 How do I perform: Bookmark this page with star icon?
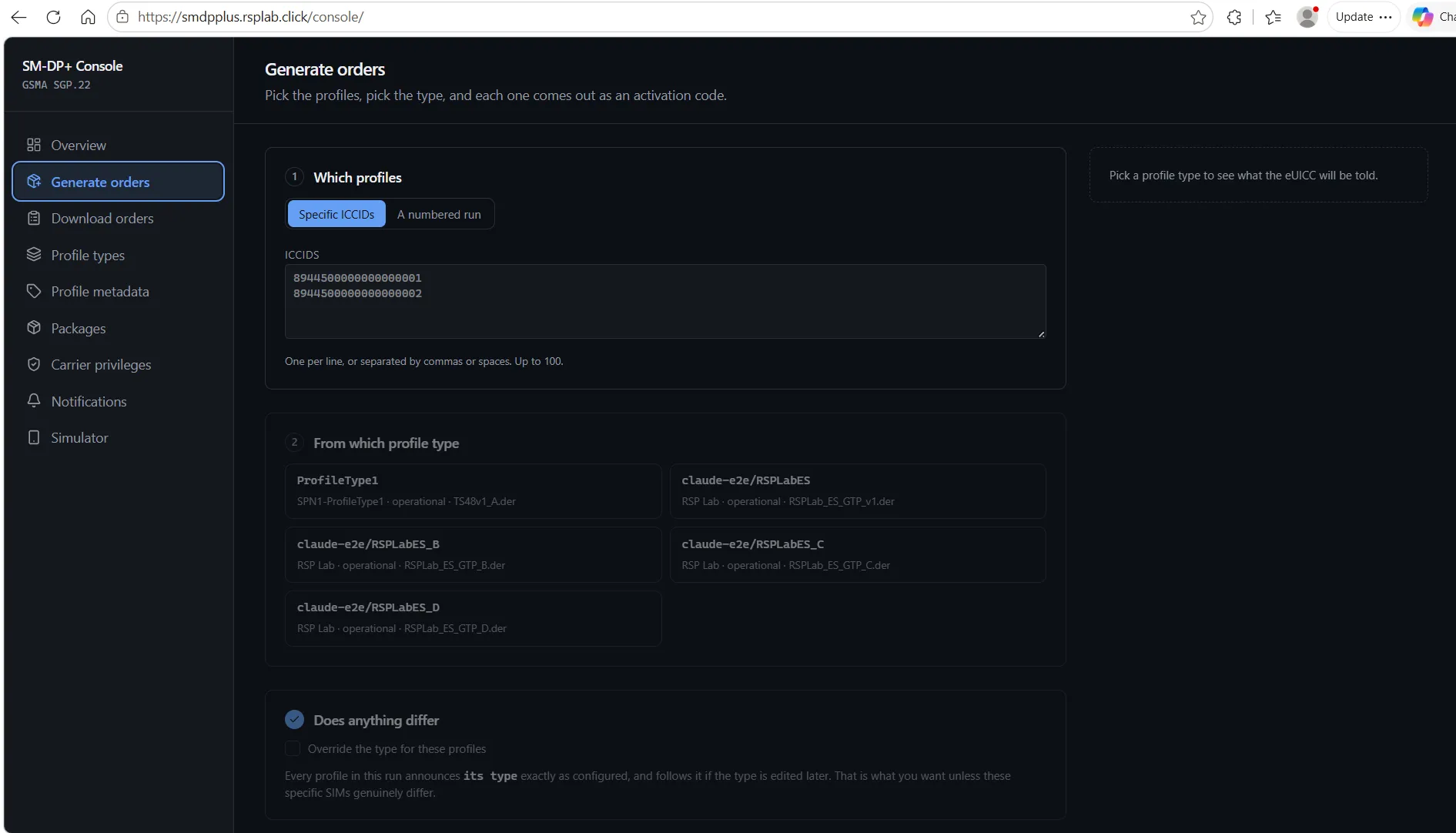point(1198,17)
